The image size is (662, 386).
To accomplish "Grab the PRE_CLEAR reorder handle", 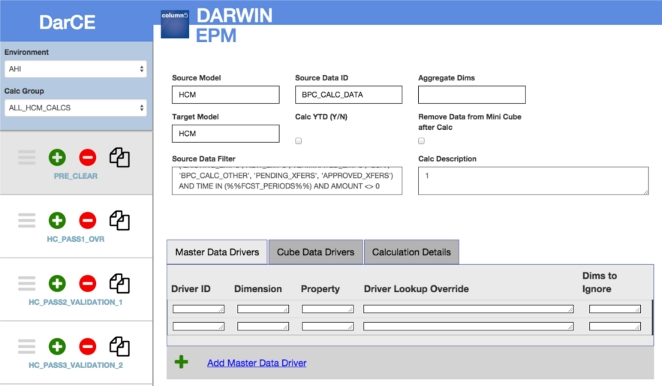I will tap(27, 157).
